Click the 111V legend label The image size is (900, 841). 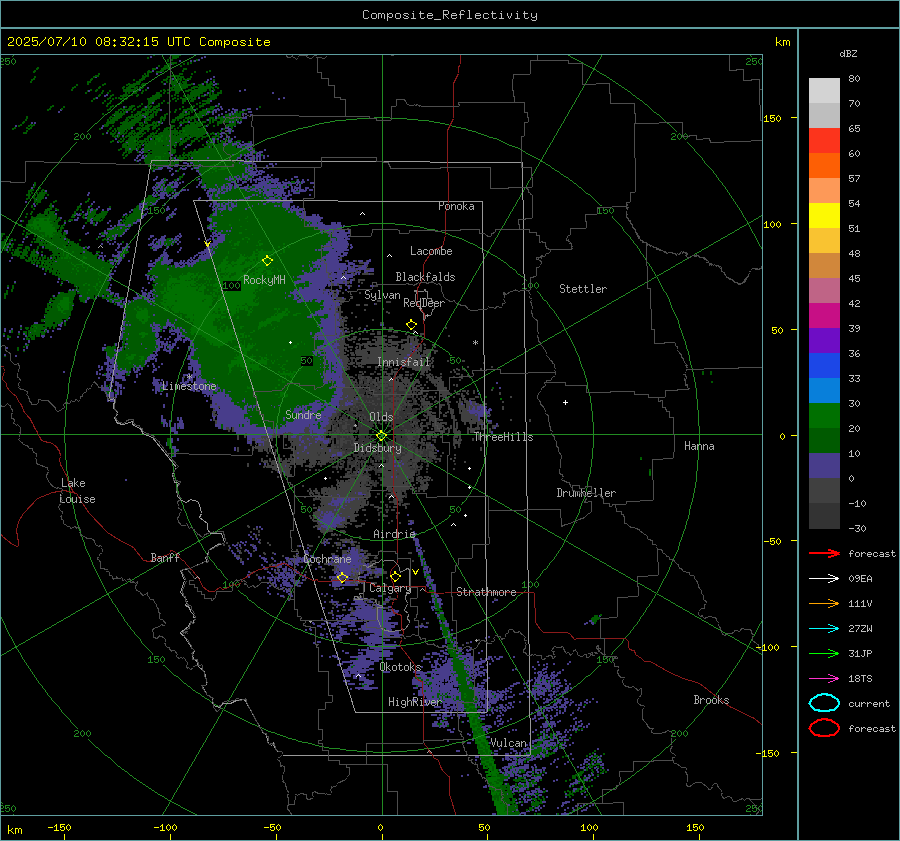click(860, 603)
